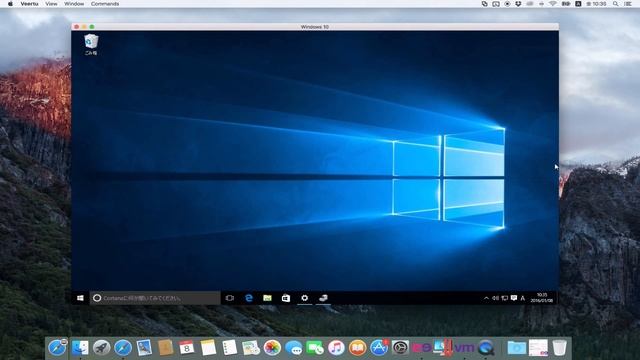The width and height of the screenshot is (640, 360).
Task: Open File Explorer from the taskbar
Action: pos(267,298)
